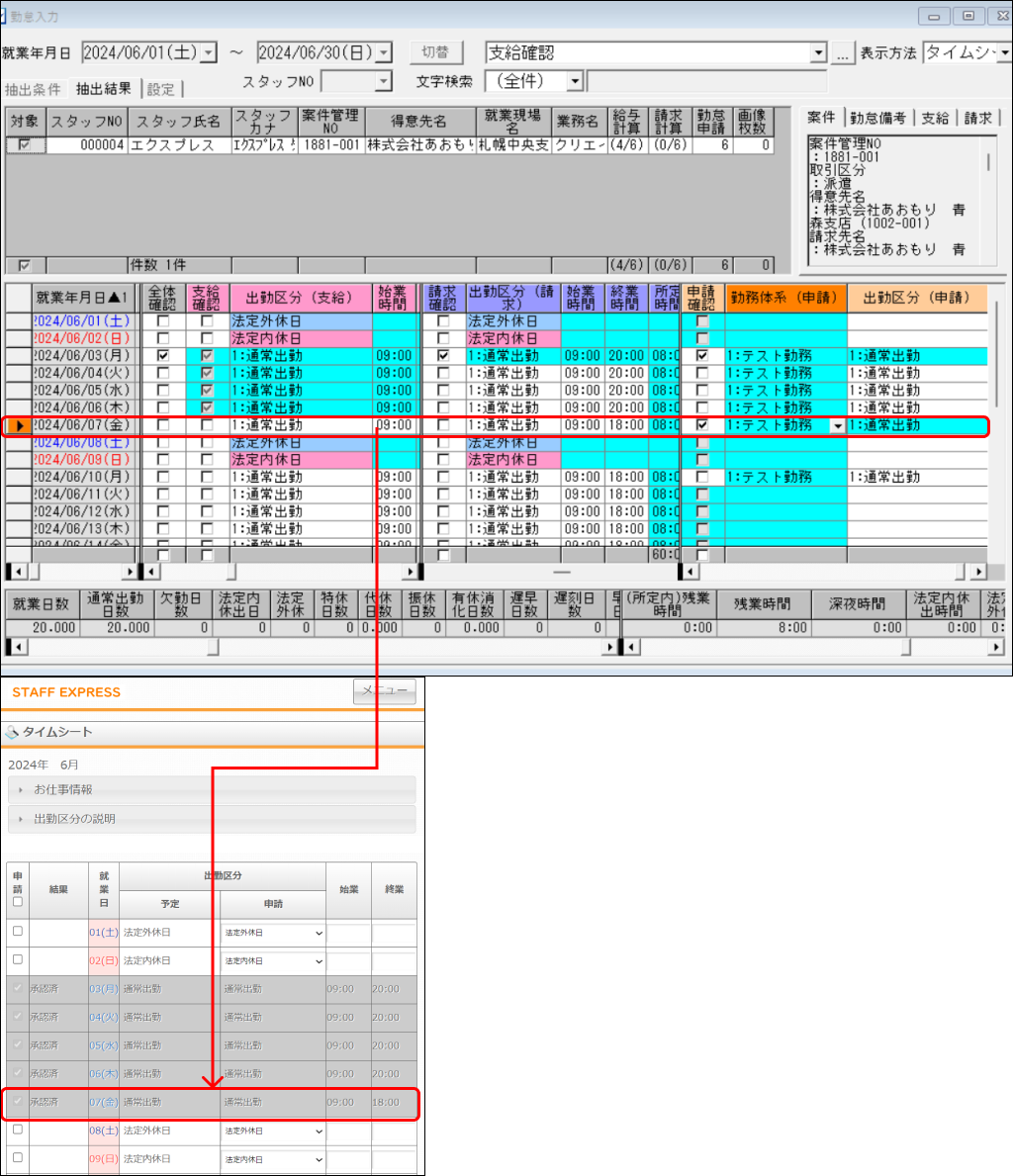Click the 20:00 end time for 2024/06/04
The width and height of the screenshot is (1013, 1176).
[x=626, y=373]
